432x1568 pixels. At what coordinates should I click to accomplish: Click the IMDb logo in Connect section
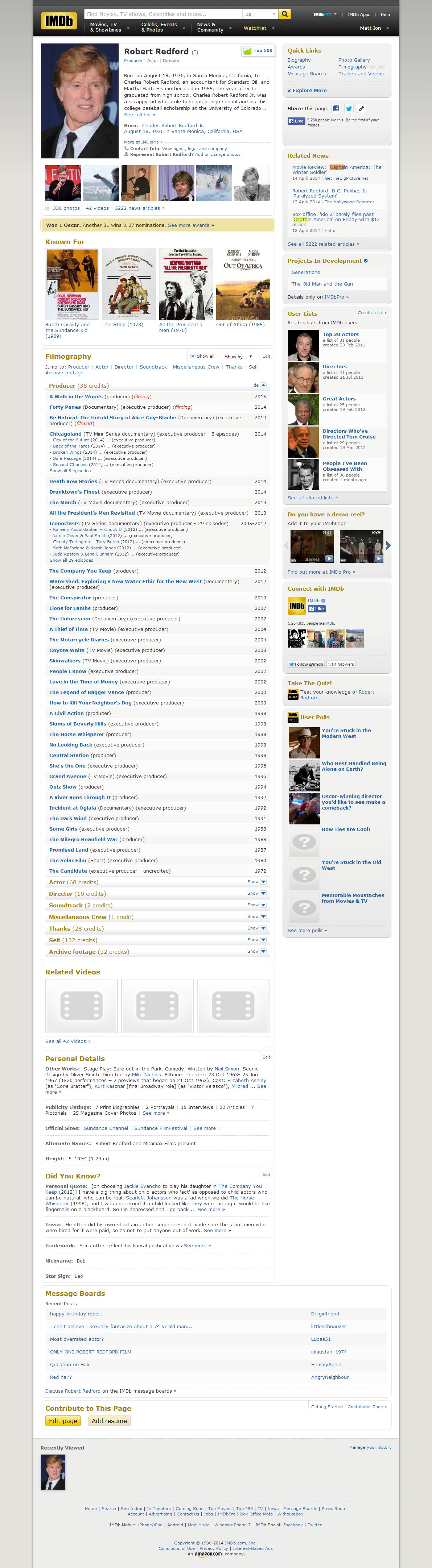[297, 606]
